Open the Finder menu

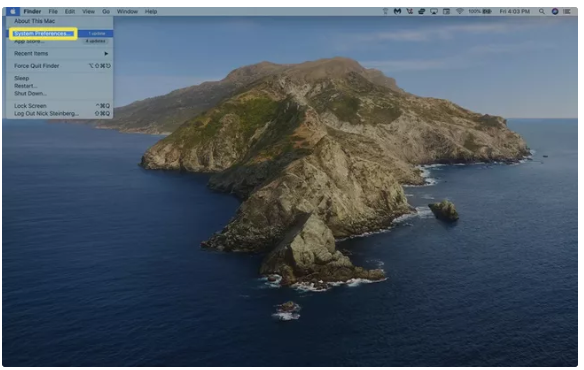click(x=32, y=12)
